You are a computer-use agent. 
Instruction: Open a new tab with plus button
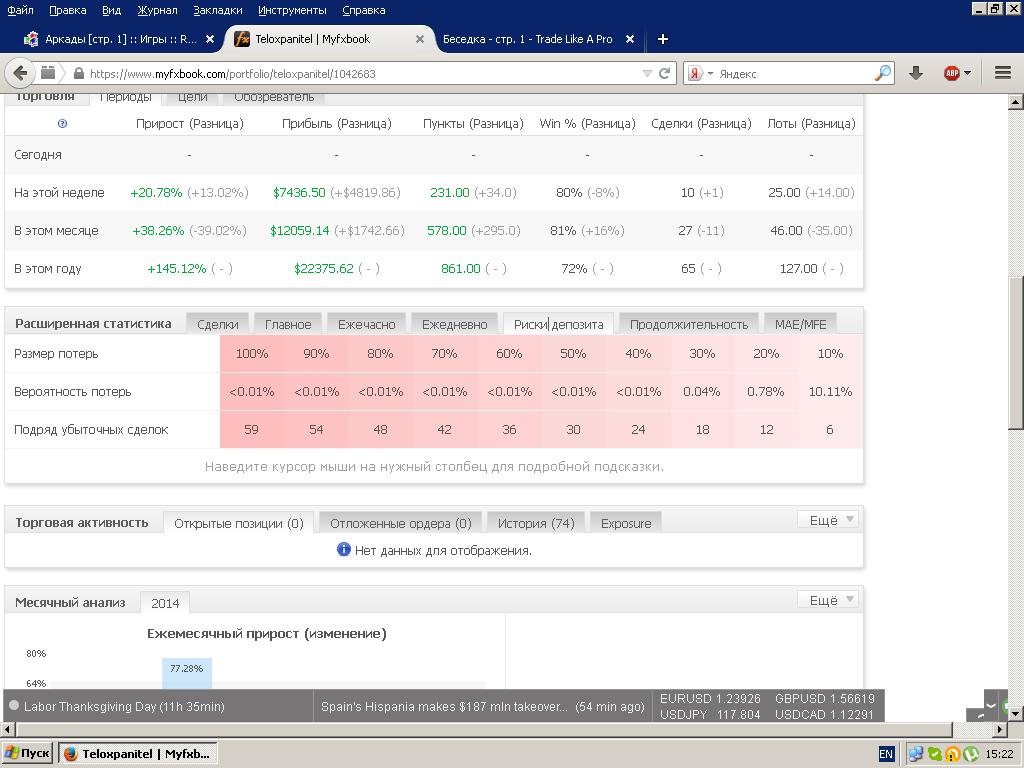(662, 39)
